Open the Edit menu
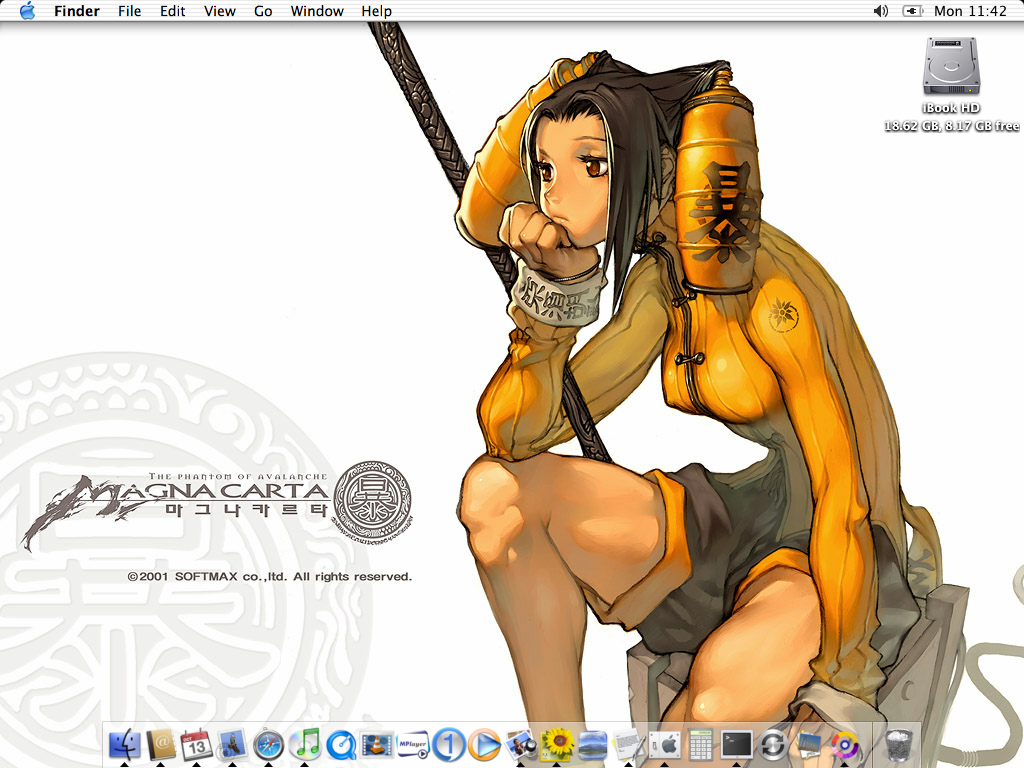The width and height of the screenshot is (1024, 768). coord(172,11)
